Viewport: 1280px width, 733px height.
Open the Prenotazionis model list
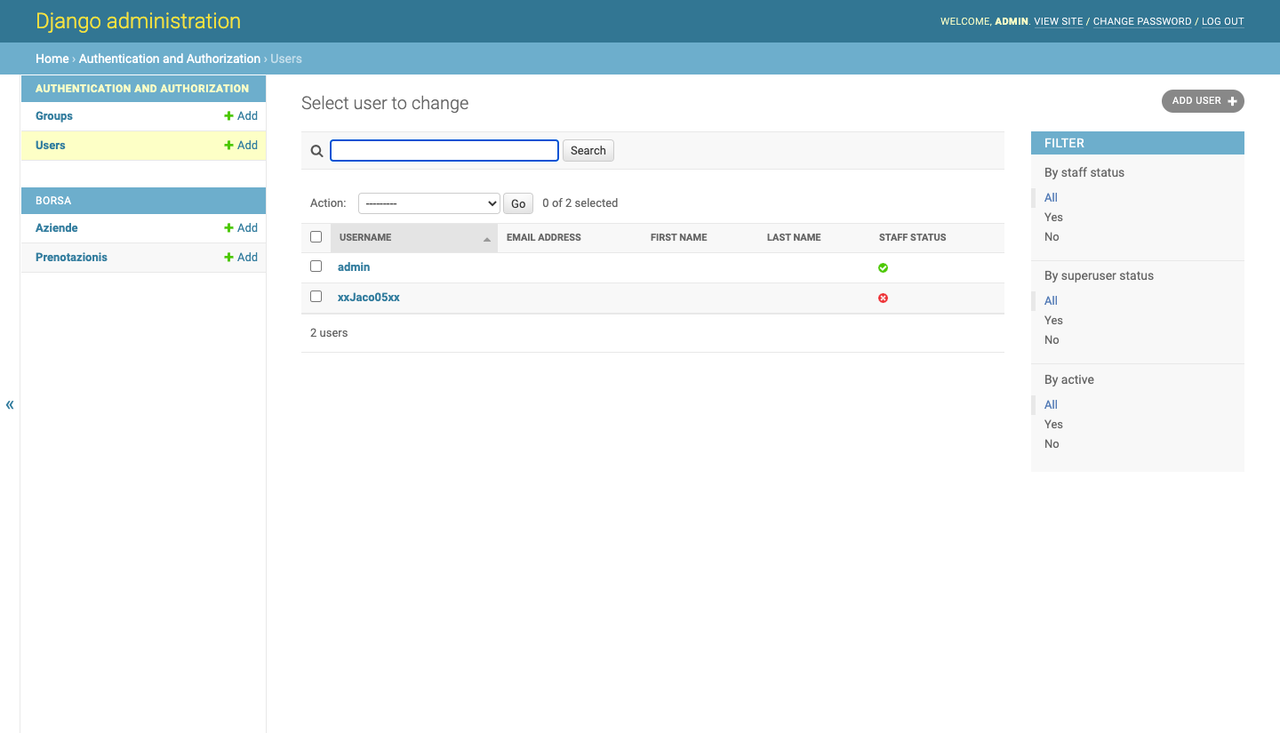71,257
